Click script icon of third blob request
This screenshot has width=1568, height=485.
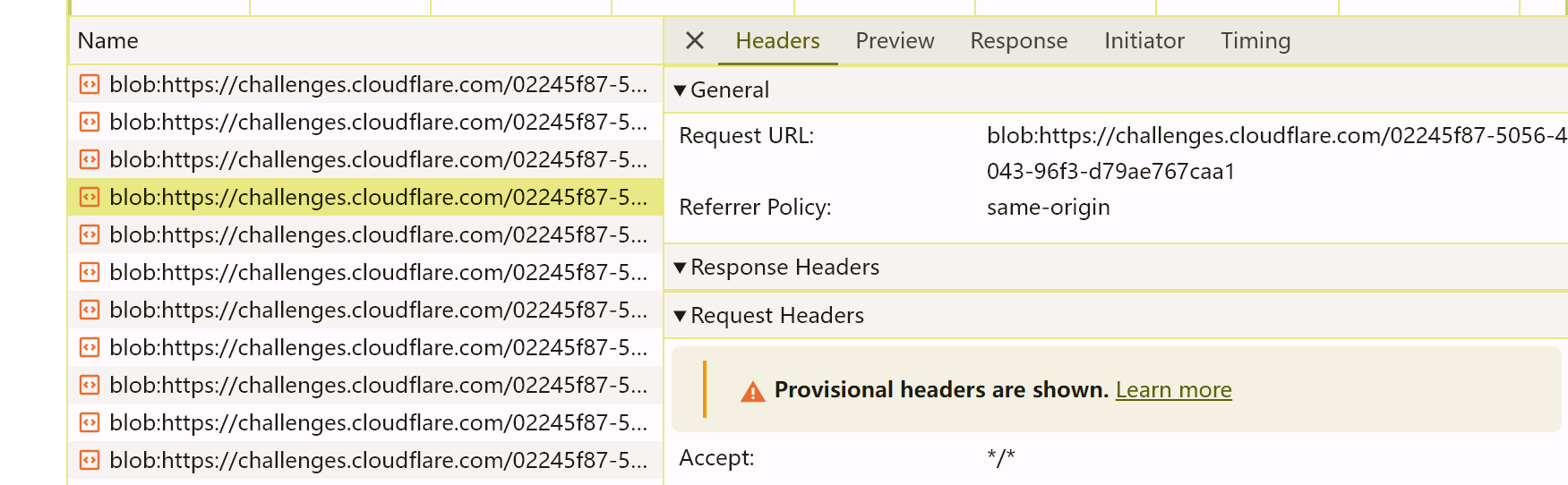(x=90, y=159)
